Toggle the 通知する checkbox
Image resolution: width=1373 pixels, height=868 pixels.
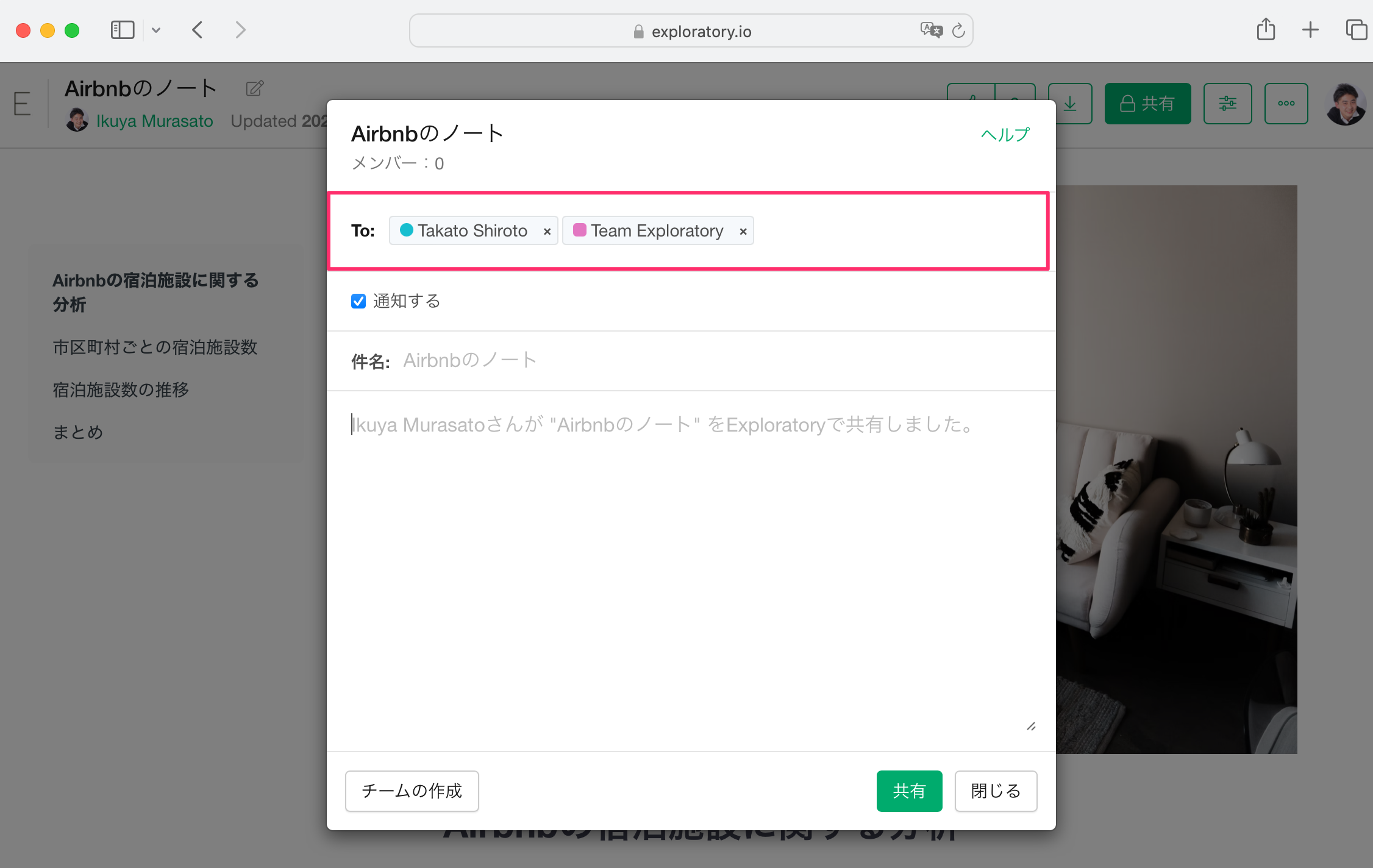pyautogui.click(x=358, y=301)
